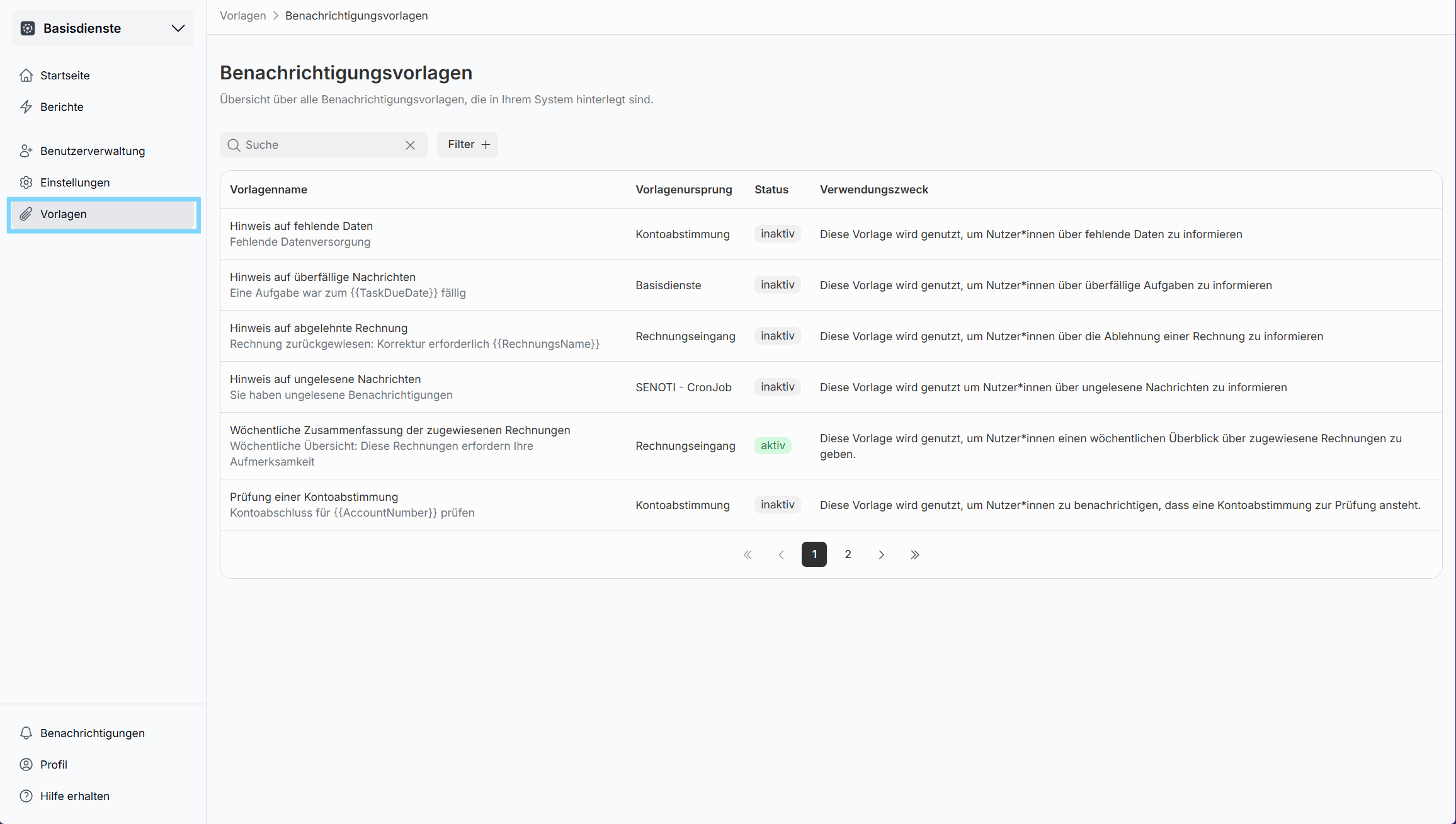Open Prüfung einer Kontoabstimmung template row
Screen dimensions: 1456x824
tap(314, 497)
